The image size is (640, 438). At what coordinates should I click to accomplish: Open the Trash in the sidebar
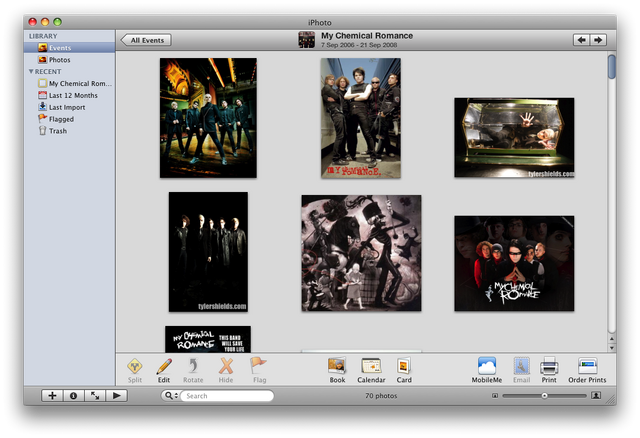coord(69,131)
